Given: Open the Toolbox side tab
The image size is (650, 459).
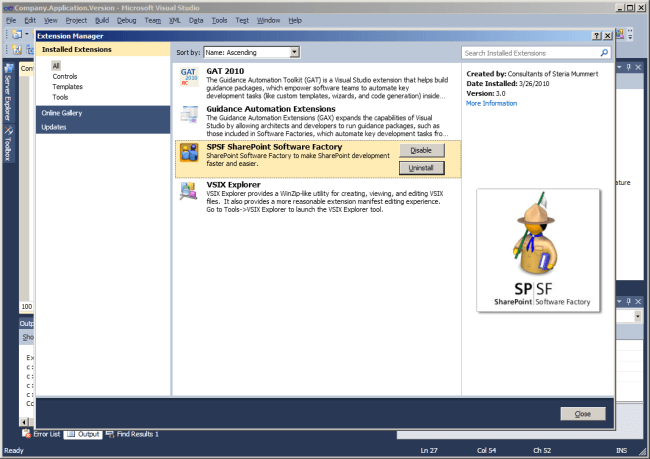Looking at the screenshot, I should 8,143.
